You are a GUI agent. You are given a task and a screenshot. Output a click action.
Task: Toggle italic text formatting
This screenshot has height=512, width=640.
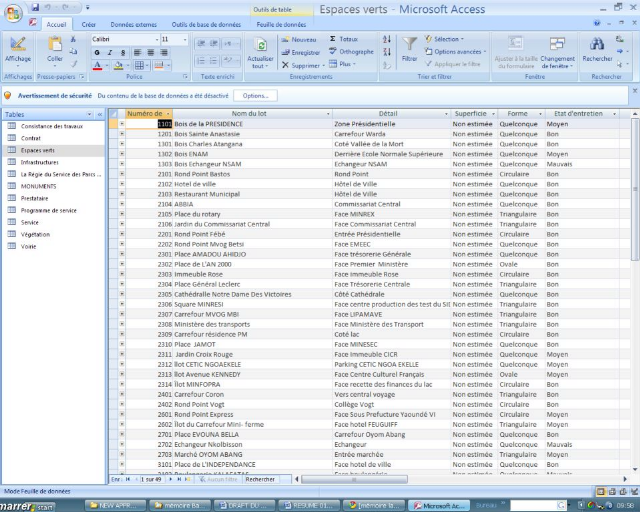(x=109, y=53)
